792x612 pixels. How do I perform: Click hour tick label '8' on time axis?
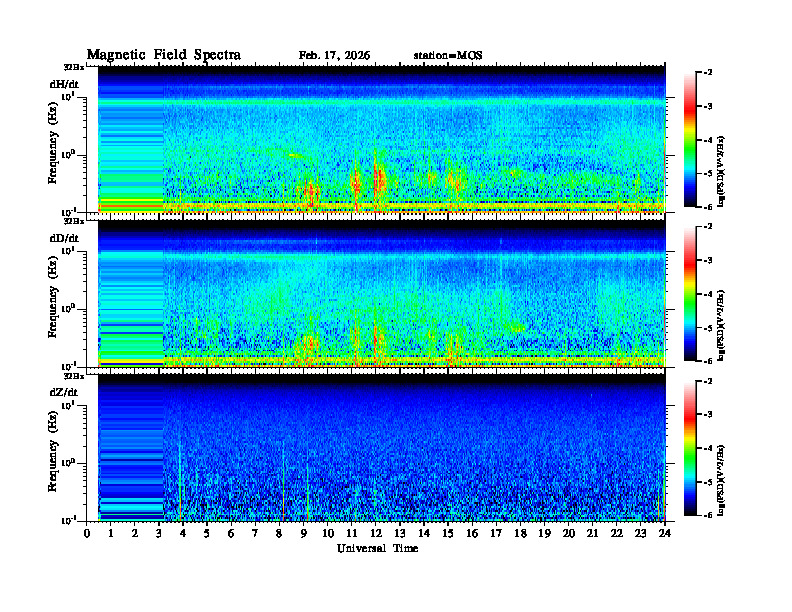coord(279,534)
